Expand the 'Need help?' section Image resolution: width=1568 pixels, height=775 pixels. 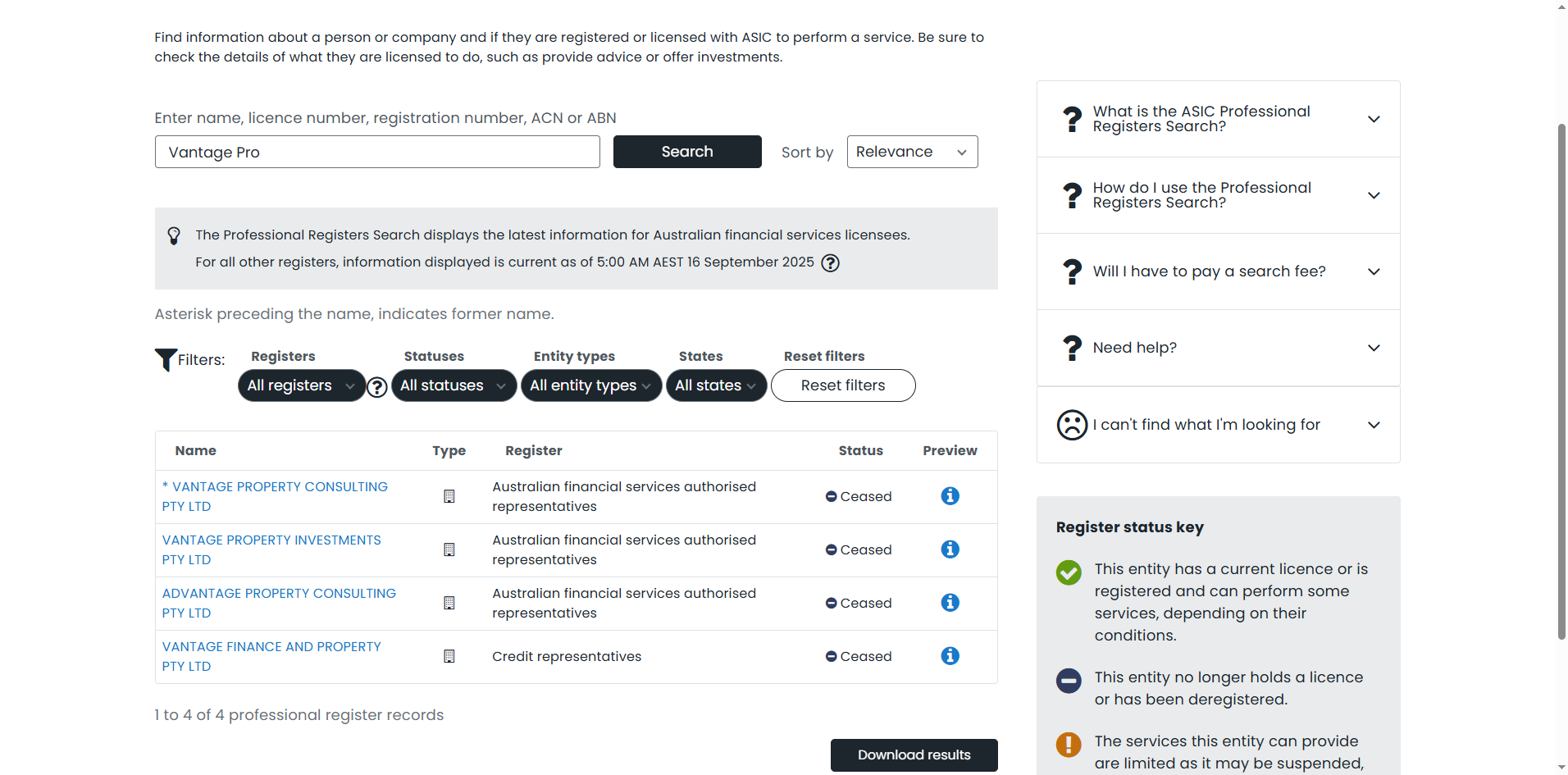(x=1218, y=348)
